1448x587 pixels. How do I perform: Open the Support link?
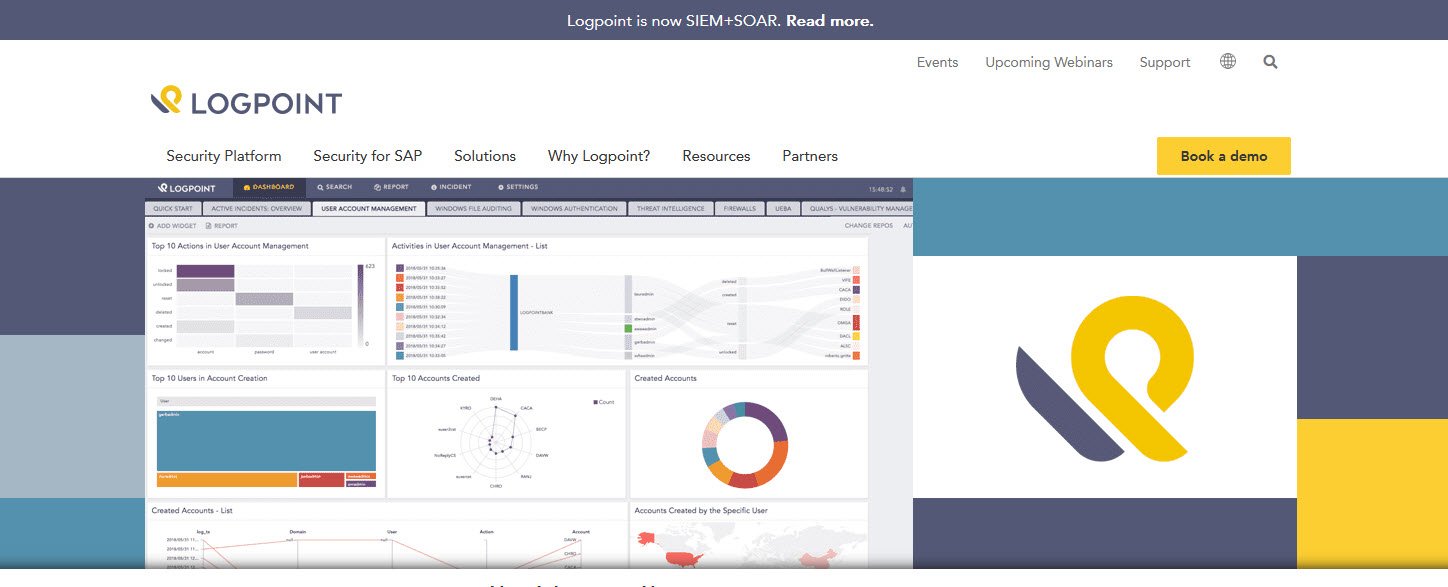pyautogui.click(x=1165, y=62)
